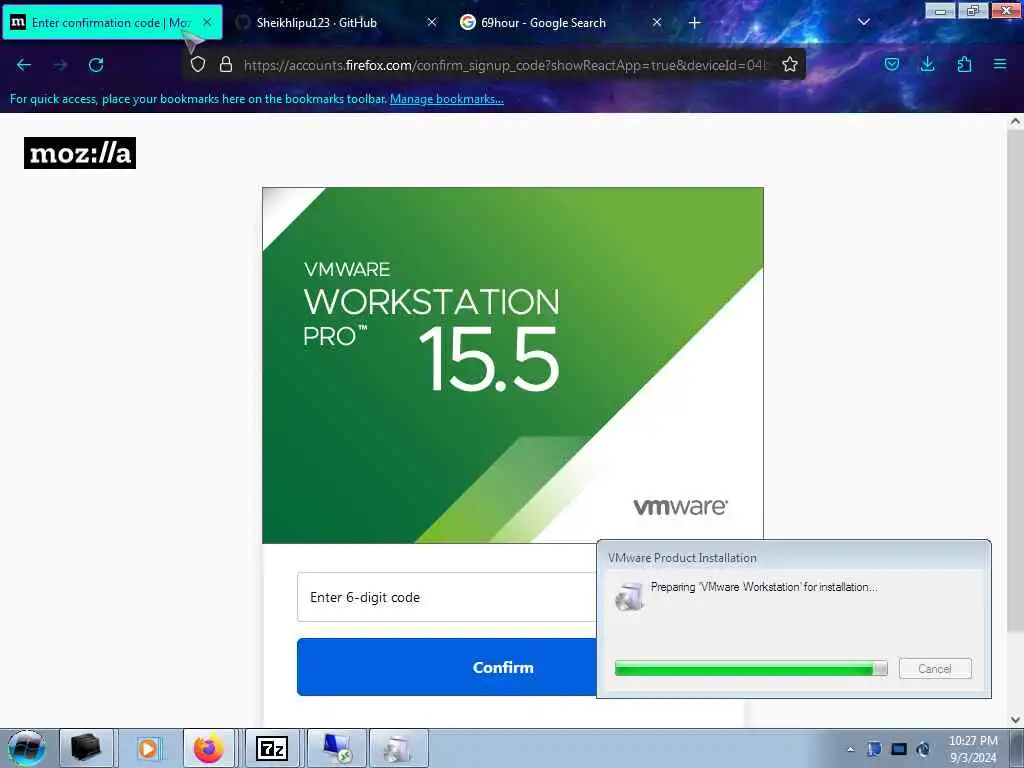Click the blue Confirm button
Image resolution: width=1024 pixels, height=768 pixels.
[x=447, y=667]
